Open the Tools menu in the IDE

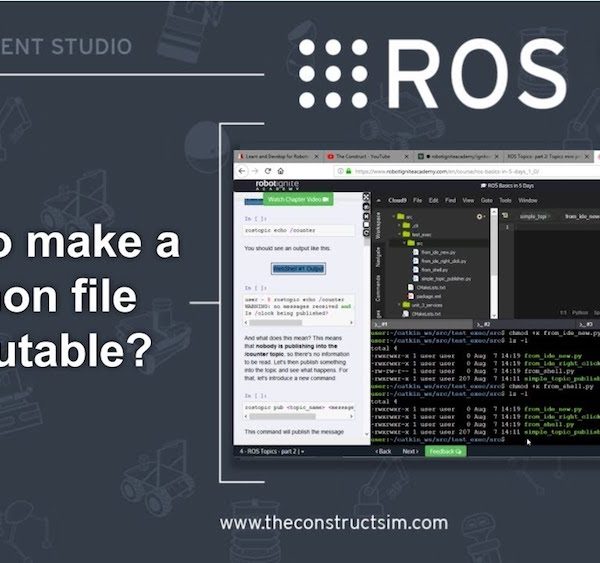click(x=505, y=201)
